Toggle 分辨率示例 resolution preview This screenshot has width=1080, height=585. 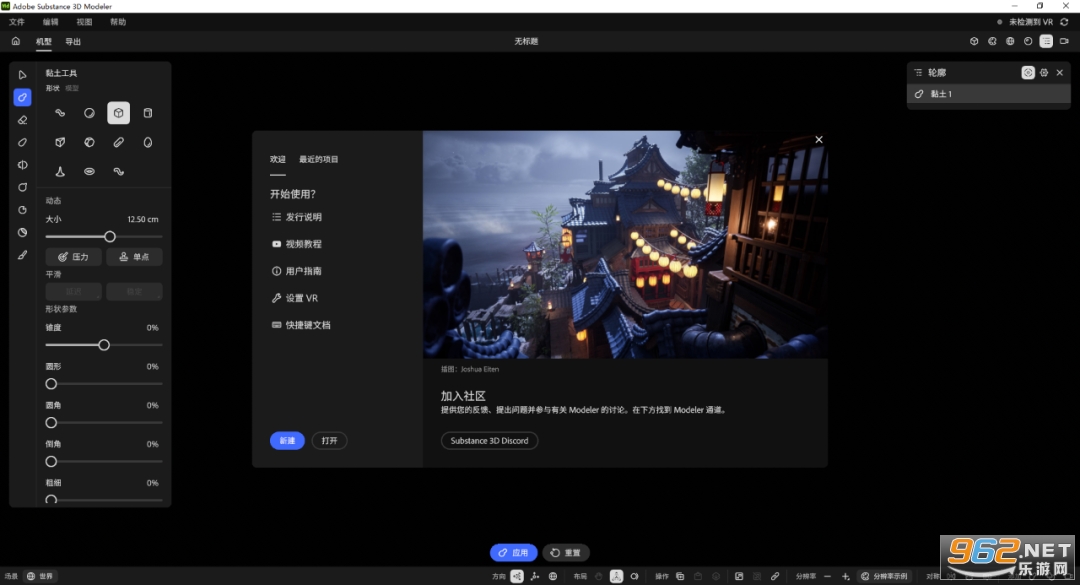pyautogui.click(x=884, y=576)
